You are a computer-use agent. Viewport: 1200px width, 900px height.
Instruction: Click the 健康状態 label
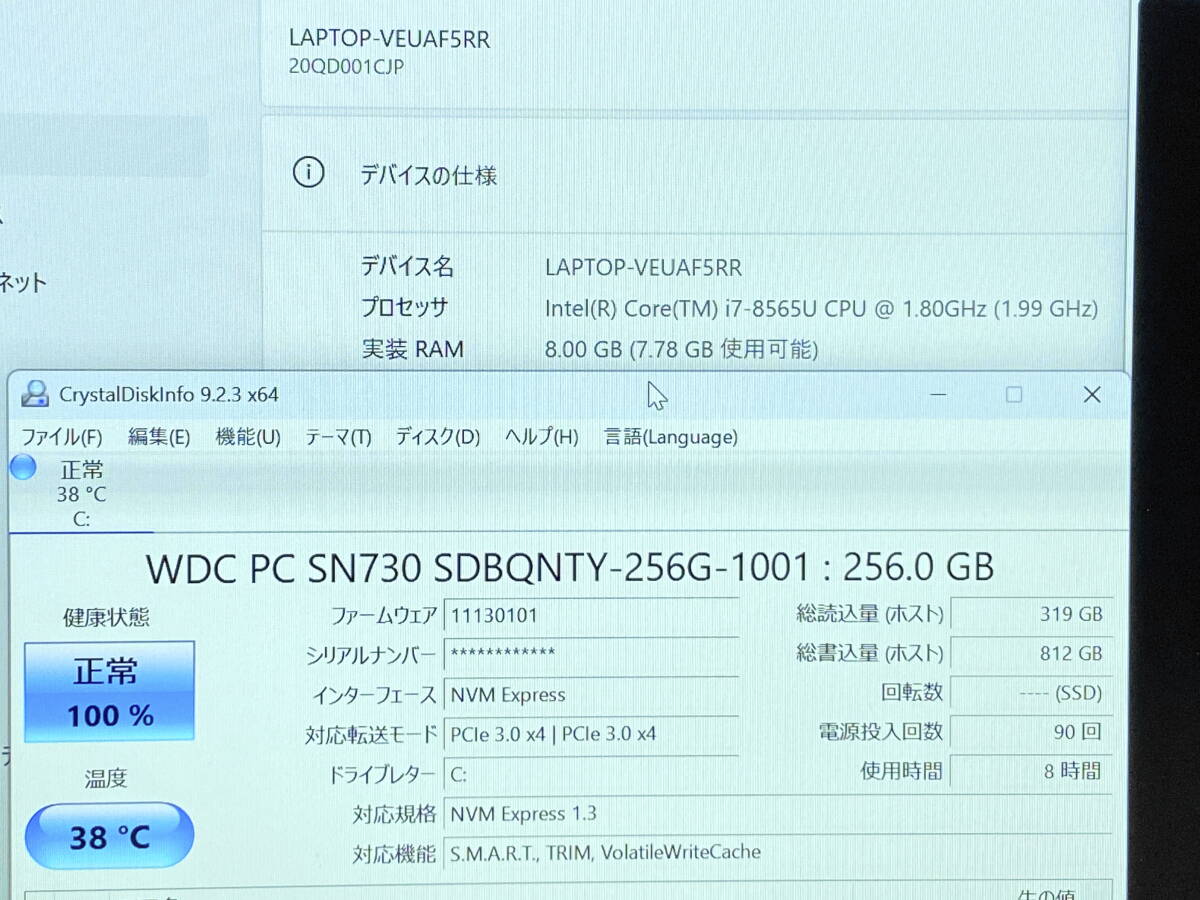coord(106,617)
